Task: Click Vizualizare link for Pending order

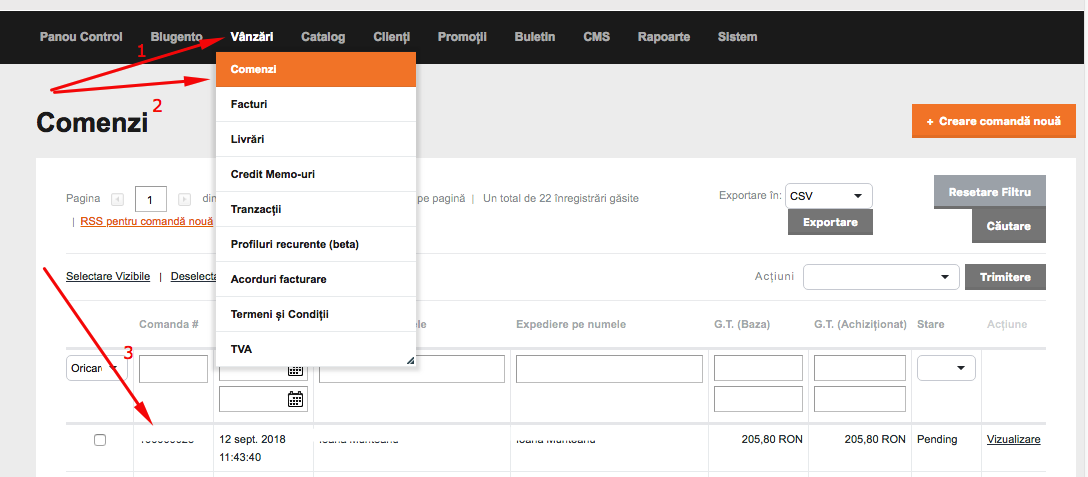Action: point(1014,439)
